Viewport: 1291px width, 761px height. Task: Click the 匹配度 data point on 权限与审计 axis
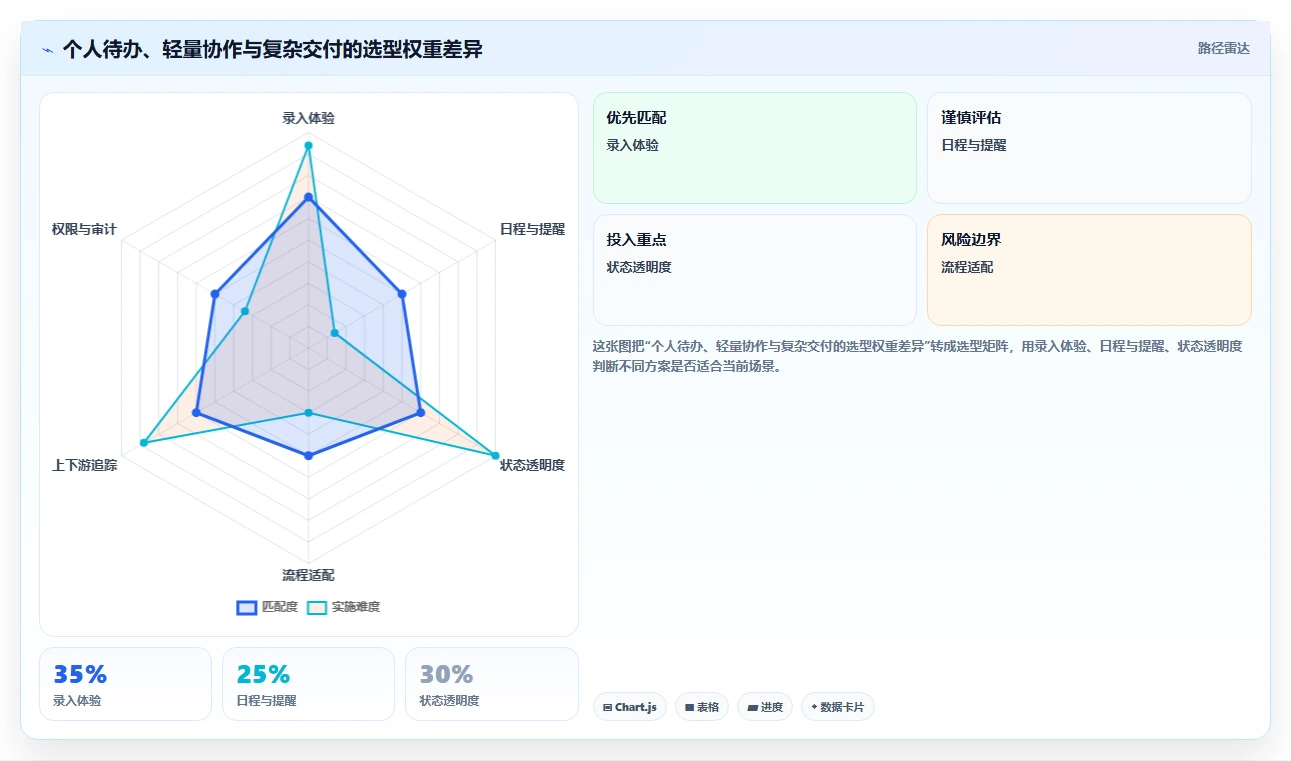(215, 294)
